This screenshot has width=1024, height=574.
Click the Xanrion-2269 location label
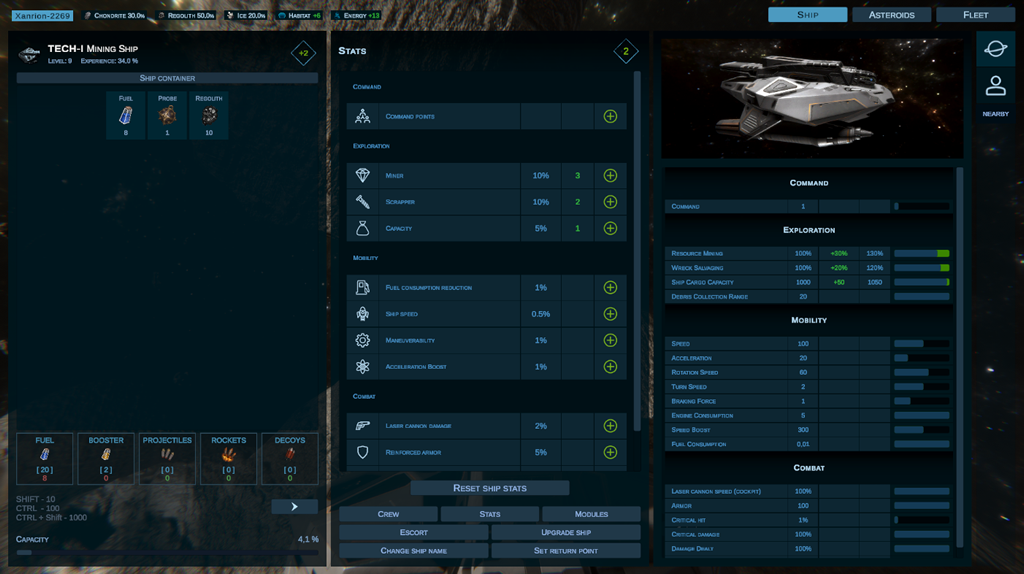[42, 16]
